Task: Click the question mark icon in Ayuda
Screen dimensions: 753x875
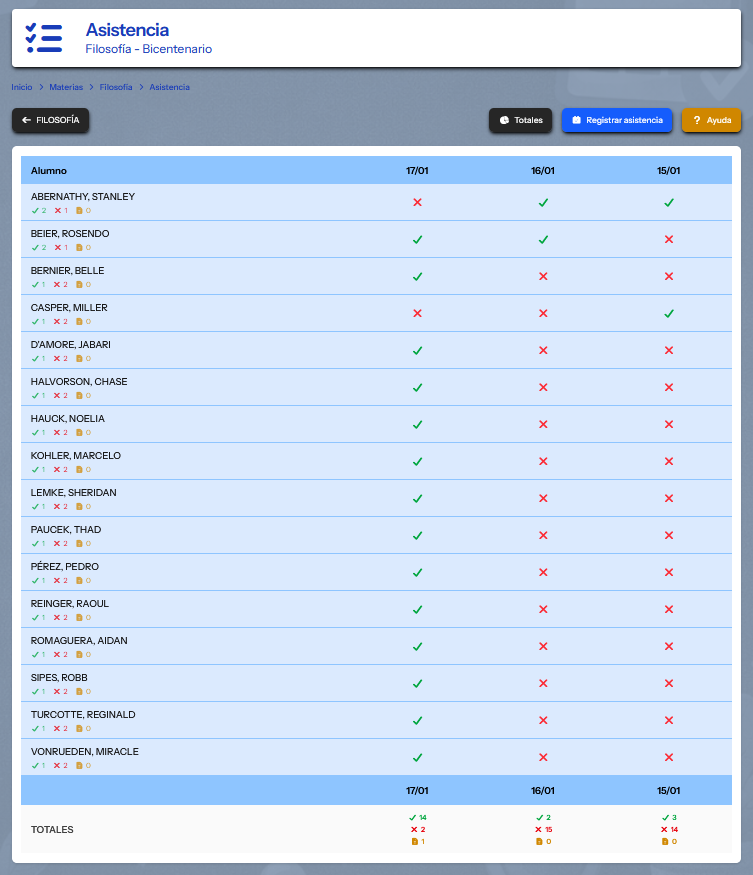Action: click(697, 120)
